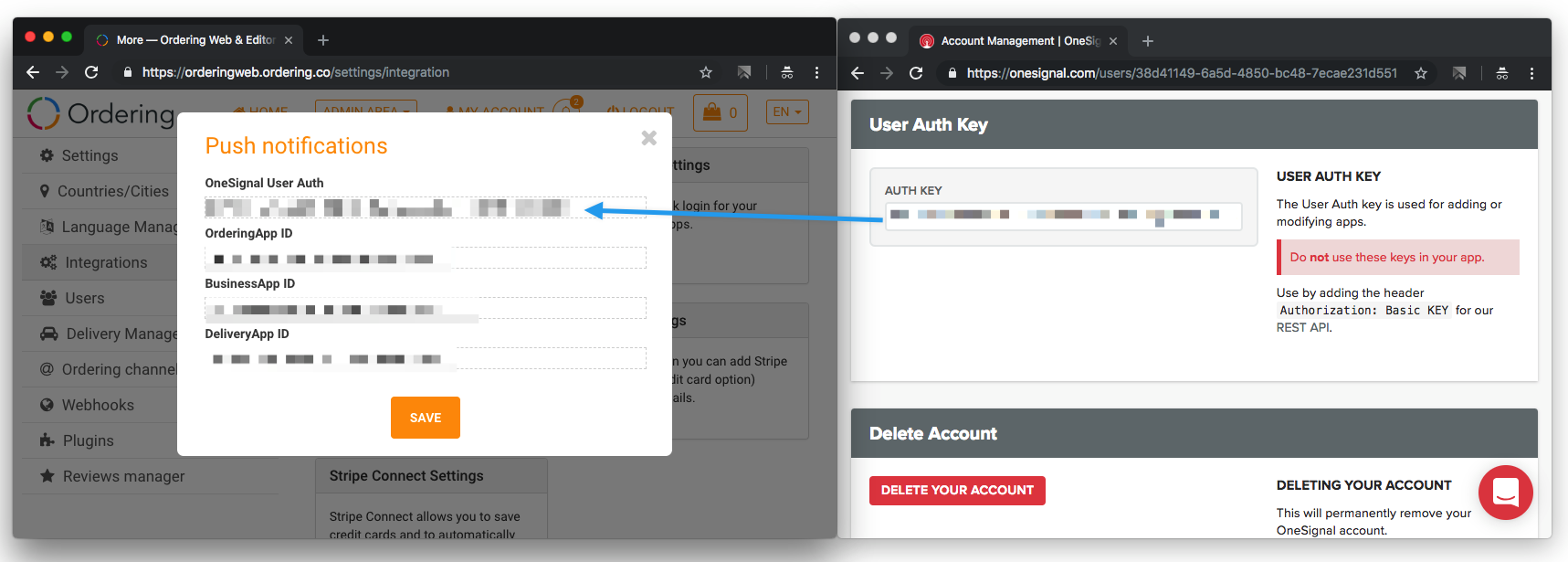Click the OneSignal address bar URL
Image resolution: width=1568 pixels, height=562 pixels.
tap(1182, 73)
